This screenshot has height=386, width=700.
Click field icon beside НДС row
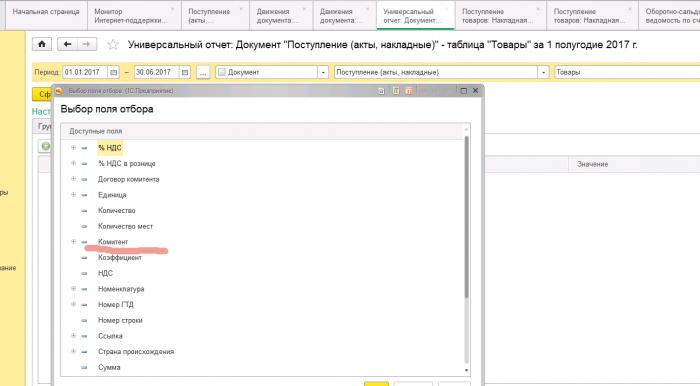(x=84, y=273)
